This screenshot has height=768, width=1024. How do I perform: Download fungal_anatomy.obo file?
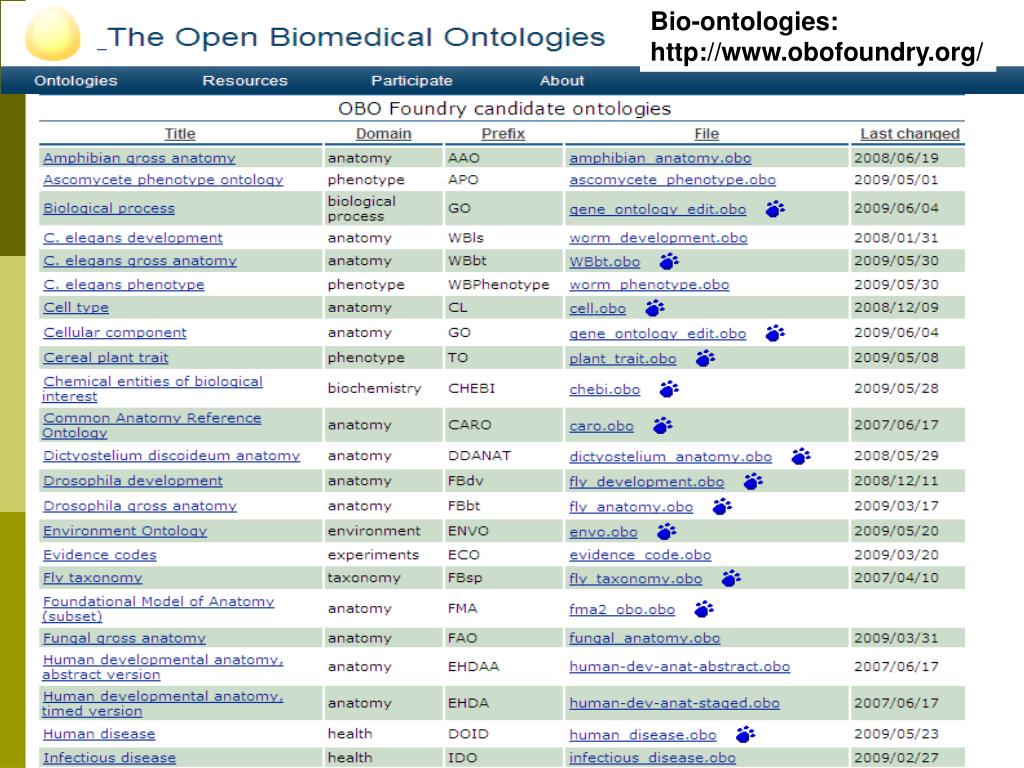click(x=645, y=638)
